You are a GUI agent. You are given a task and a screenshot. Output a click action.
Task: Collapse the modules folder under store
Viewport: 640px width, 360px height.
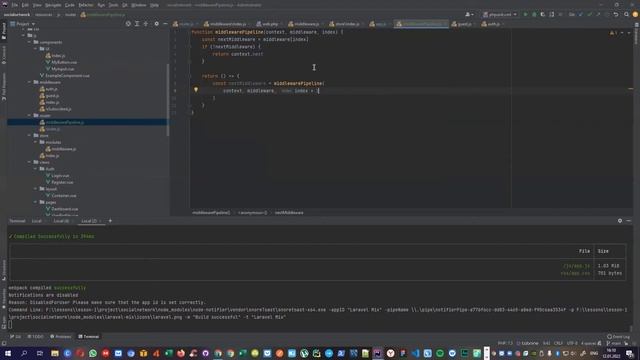36,142
